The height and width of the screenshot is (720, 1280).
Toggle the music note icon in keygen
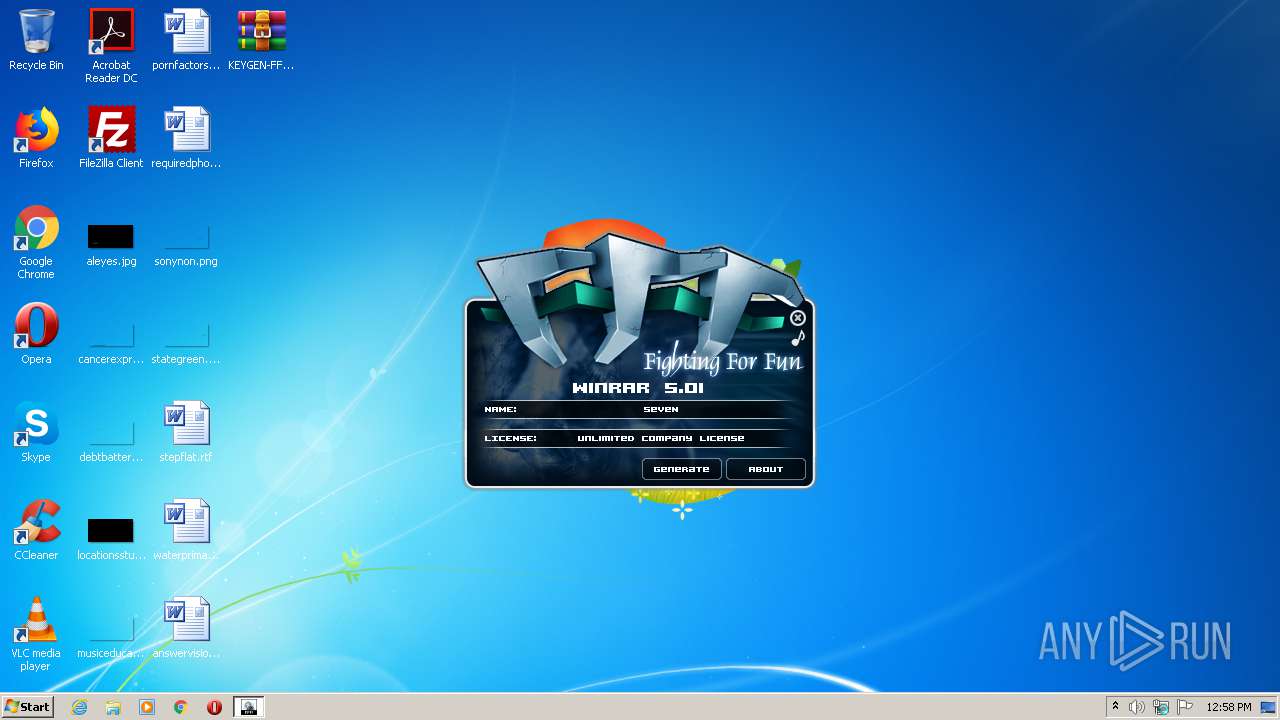[x=798, y=338]
